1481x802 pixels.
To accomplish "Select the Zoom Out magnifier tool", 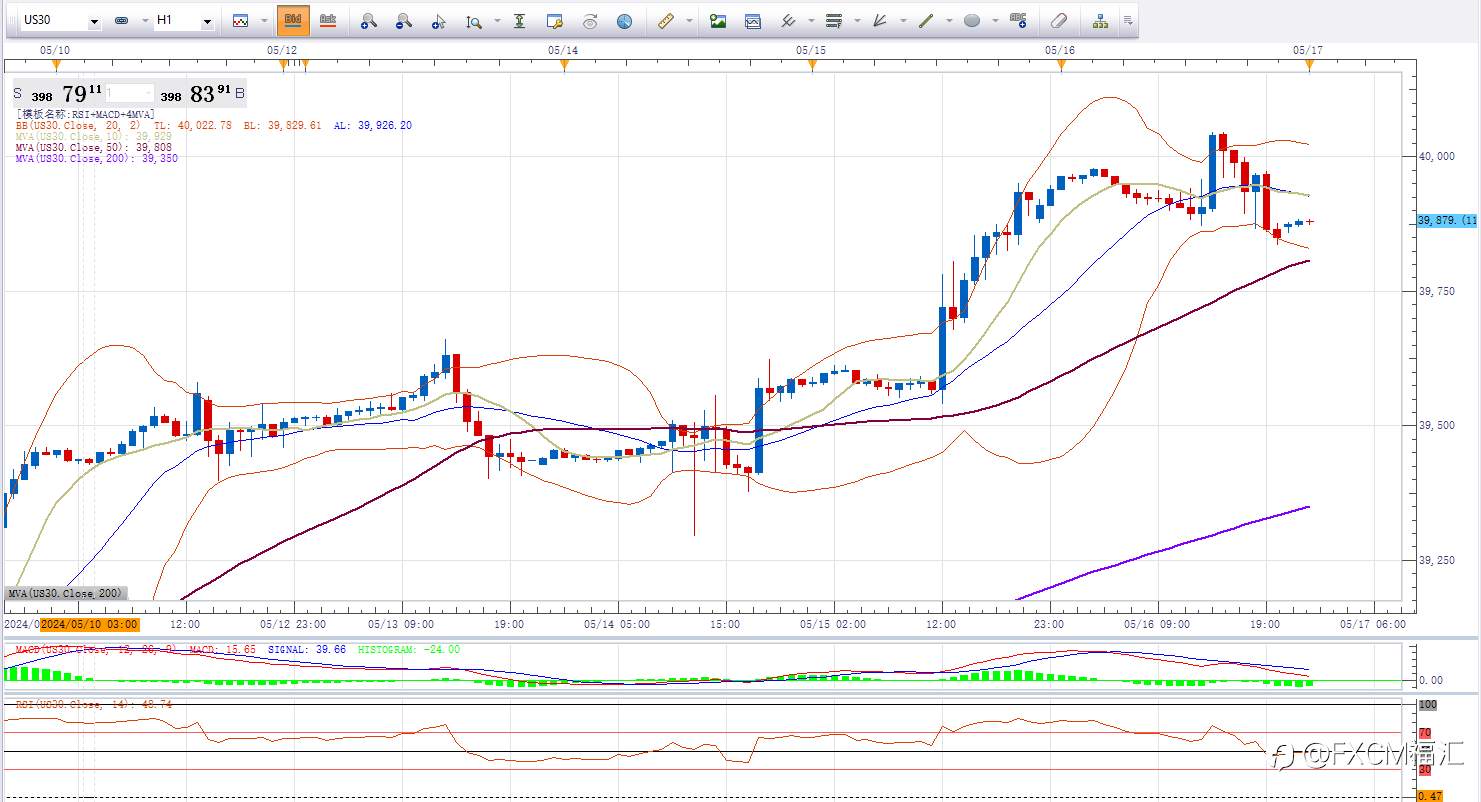I will pos(404,20).
